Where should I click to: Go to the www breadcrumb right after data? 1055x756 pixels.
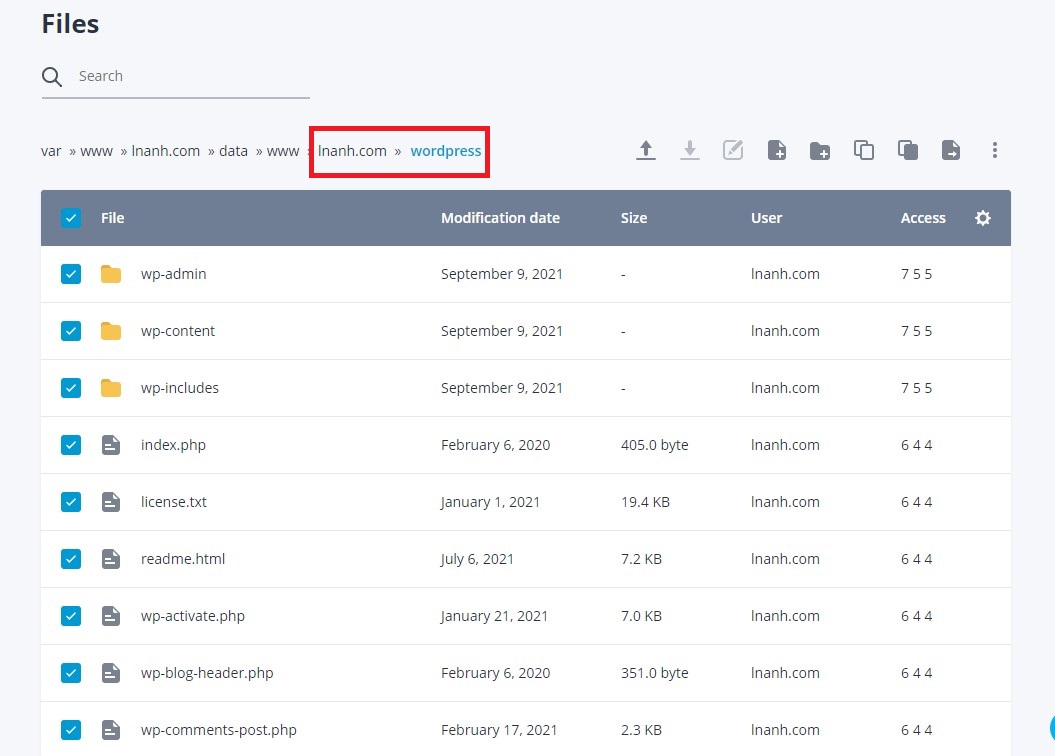tap(283, 151)
